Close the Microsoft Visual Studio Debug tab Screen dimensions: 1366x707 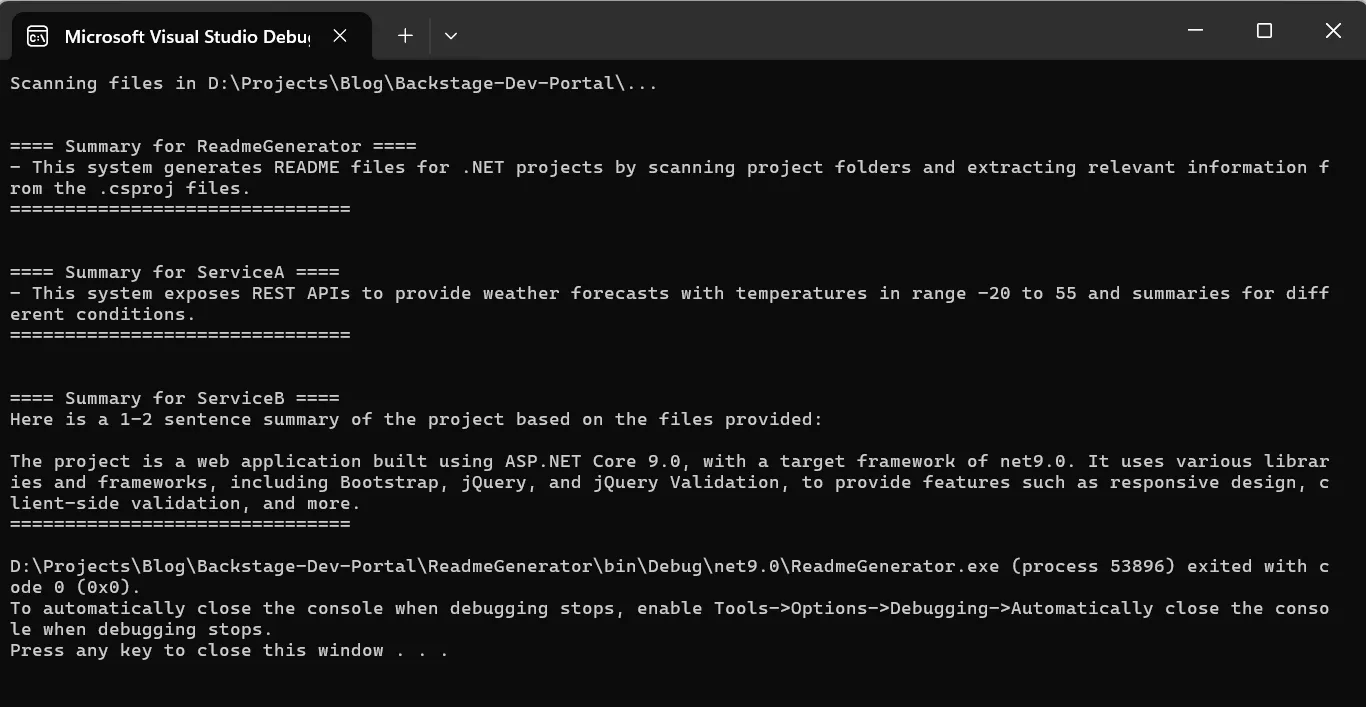[340, 36]
